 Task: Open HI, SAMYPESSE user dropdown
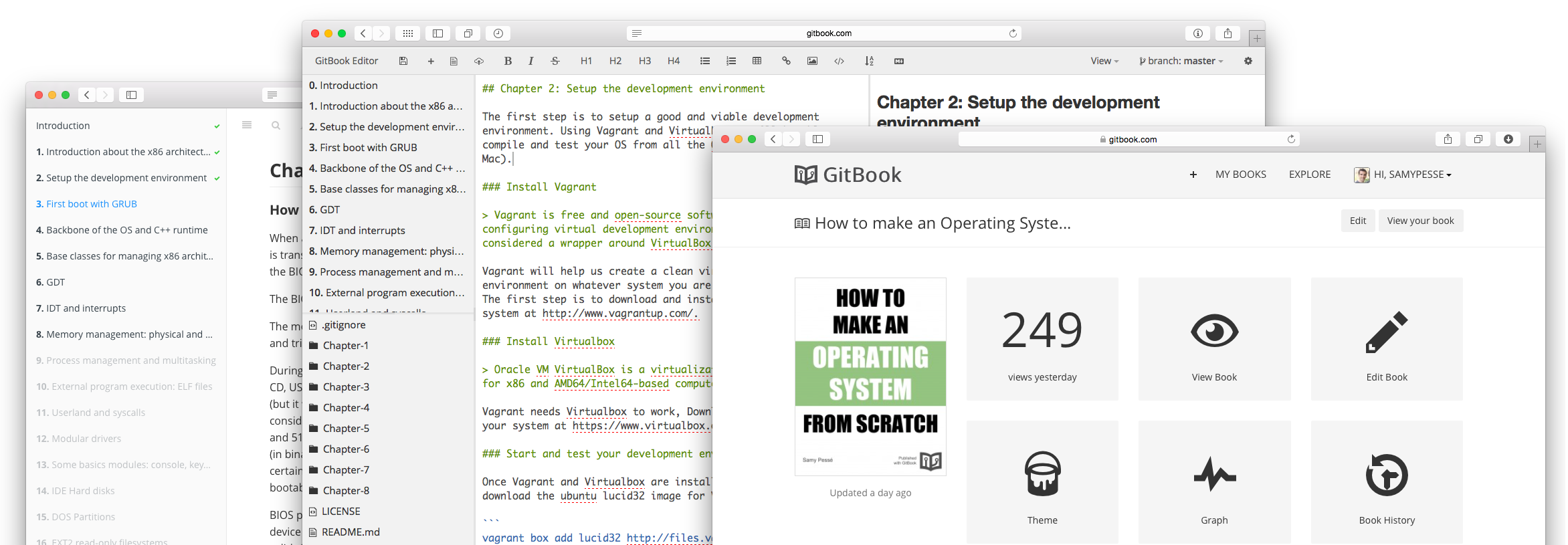coord(1403,175)
